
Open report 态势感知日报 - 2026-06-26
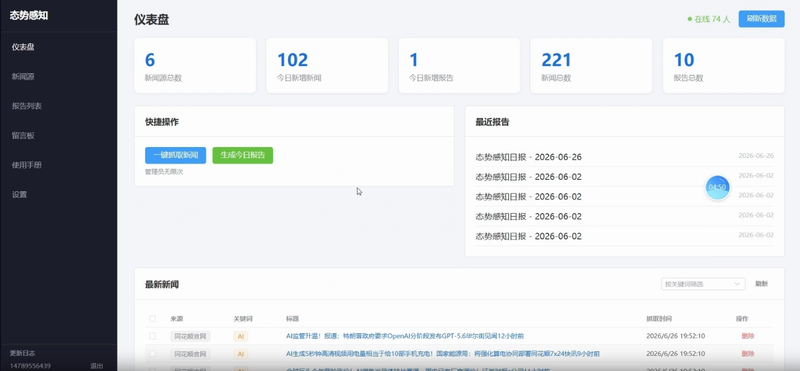pos(529,157)
